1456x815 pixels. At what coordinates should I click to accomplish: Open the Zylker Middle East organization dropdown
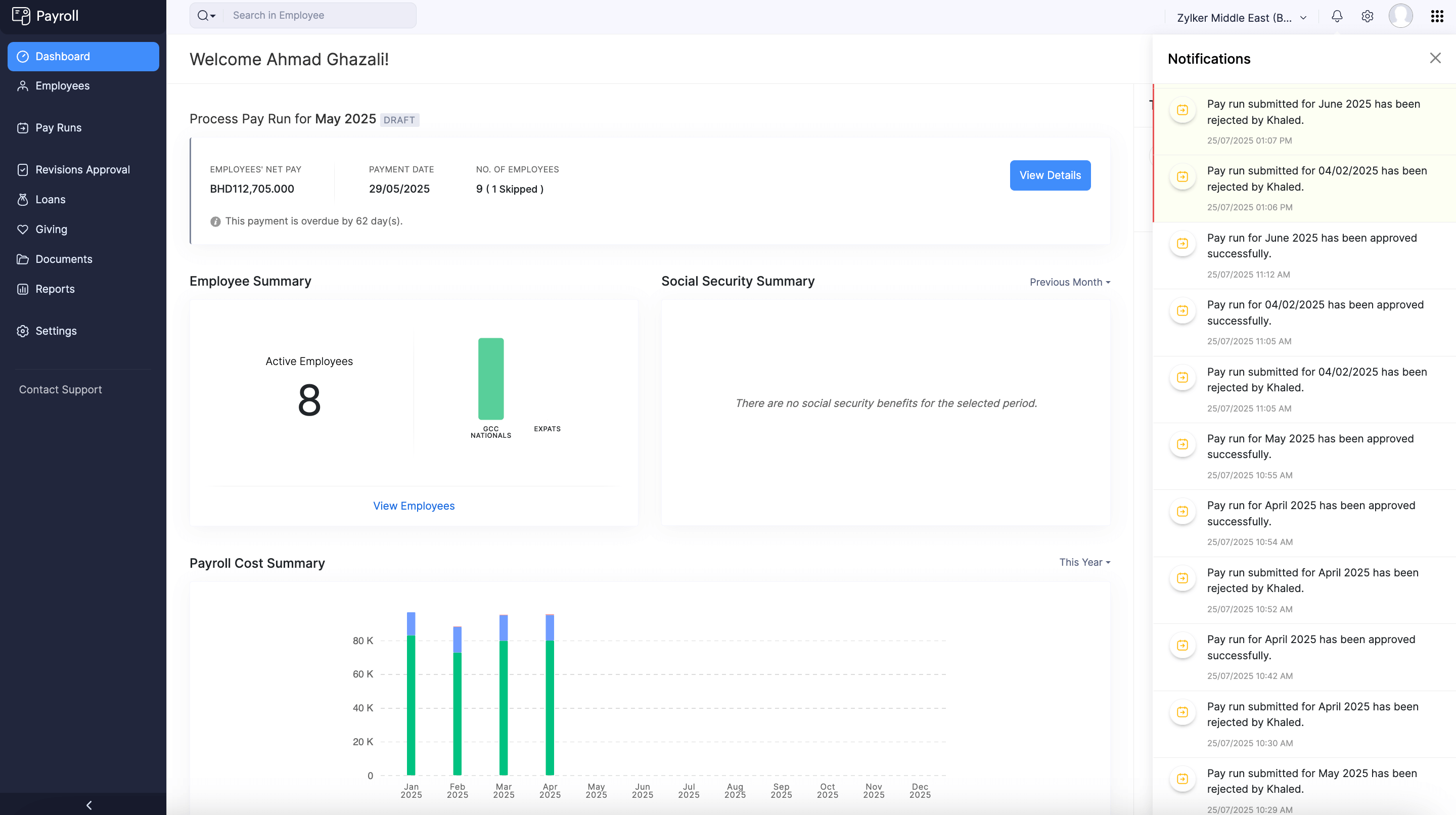coord(1241,18)
